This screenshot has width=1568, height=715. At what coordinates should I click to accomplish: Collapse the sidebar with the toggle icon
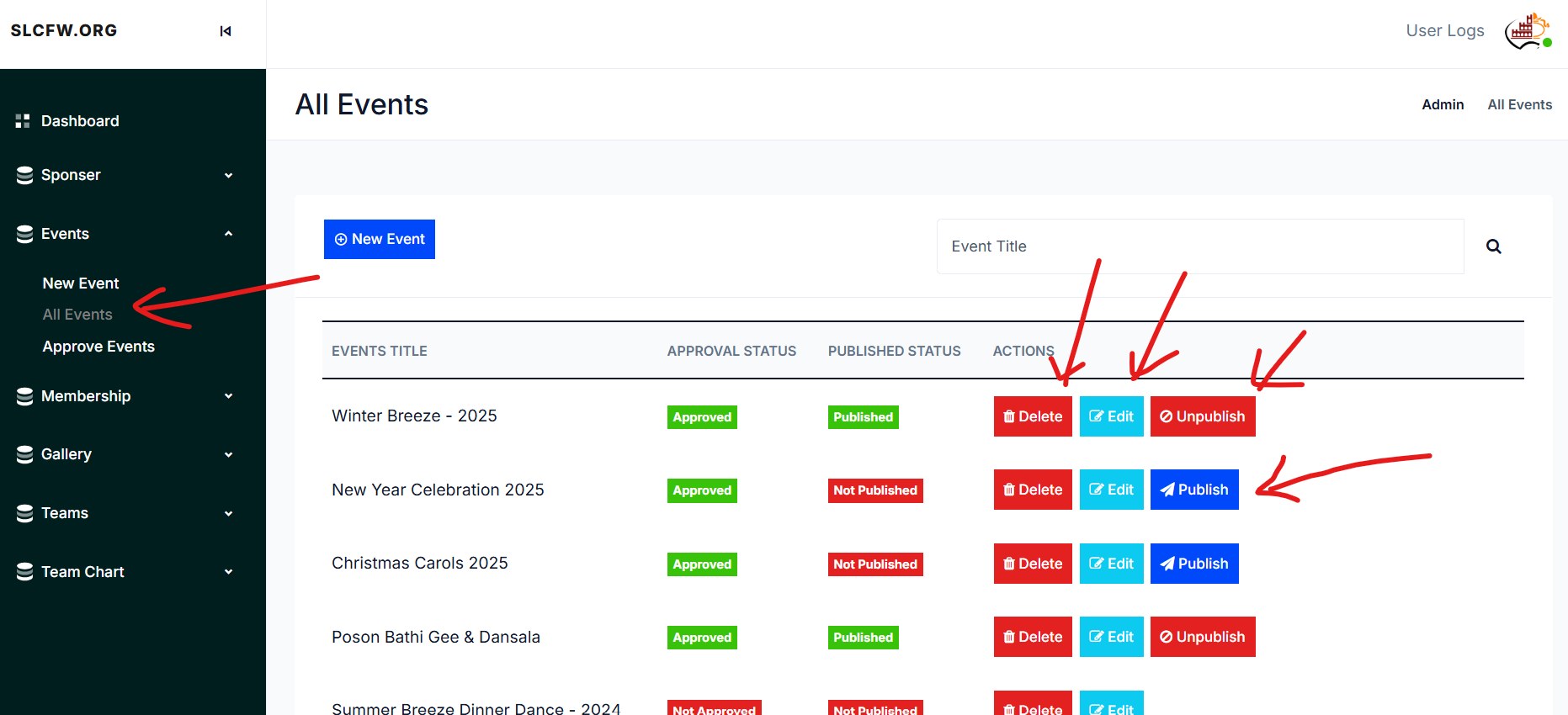226,31
